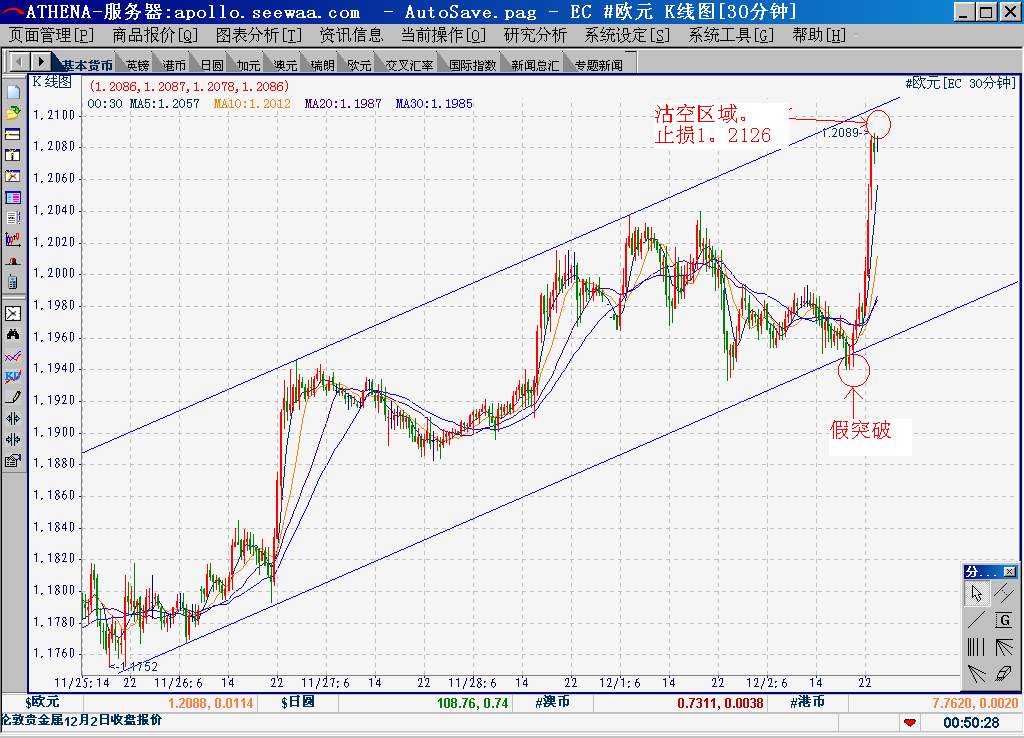Click the blank new page icon
Viewport: 1024px width, 738px height.
coord(13,92)
